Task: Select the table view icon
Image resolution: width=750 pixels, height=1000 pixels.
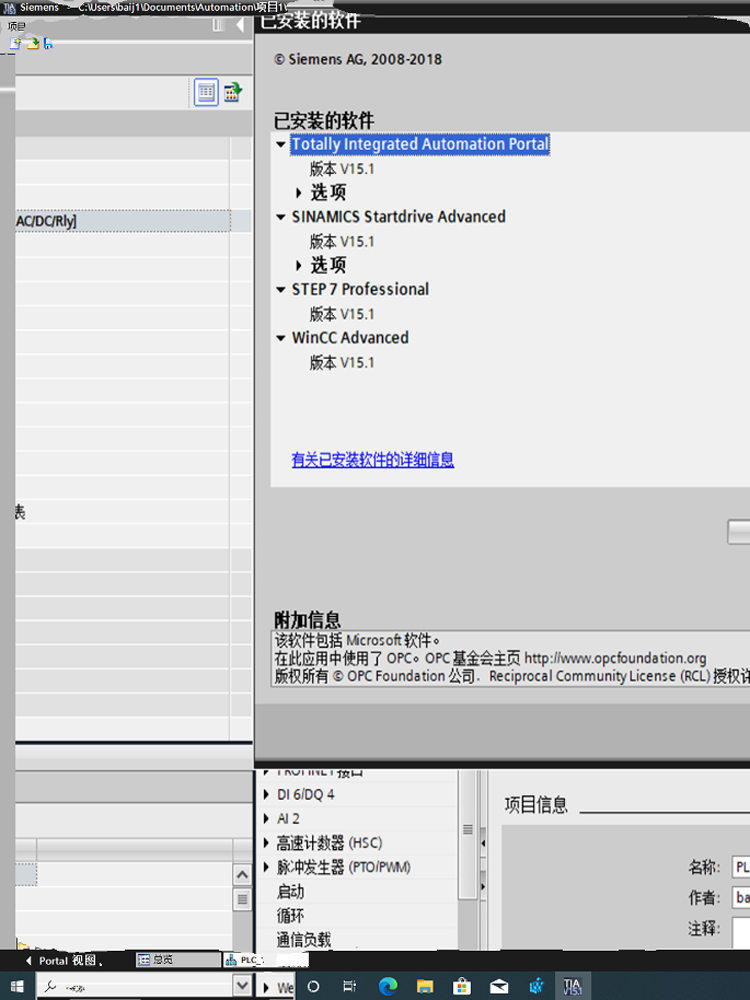Action: 206,93
